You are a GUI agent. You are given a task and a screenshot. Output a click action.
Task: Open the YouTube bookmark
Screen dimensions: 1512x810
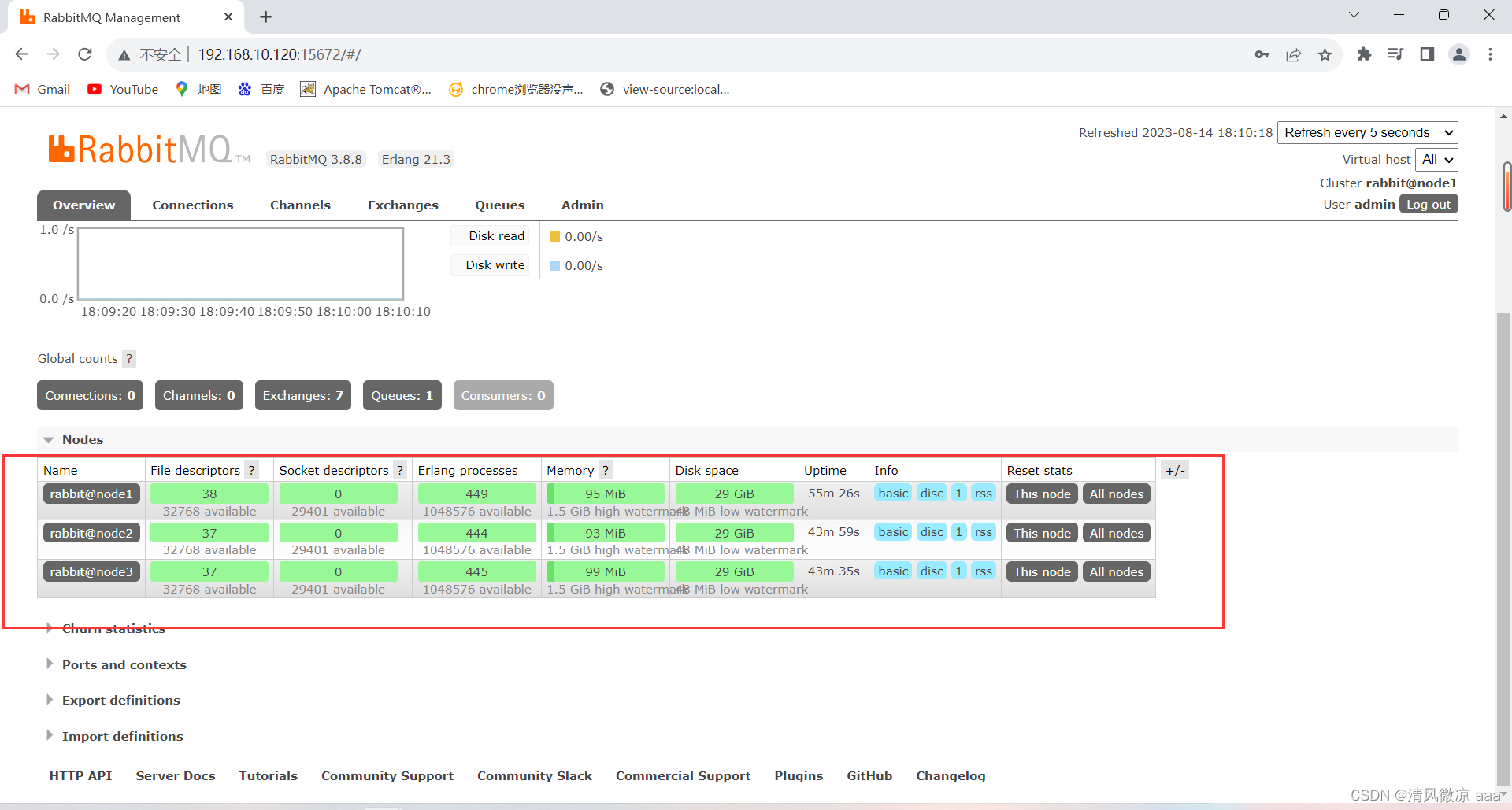pyautogui.click(x=123, y=89)
